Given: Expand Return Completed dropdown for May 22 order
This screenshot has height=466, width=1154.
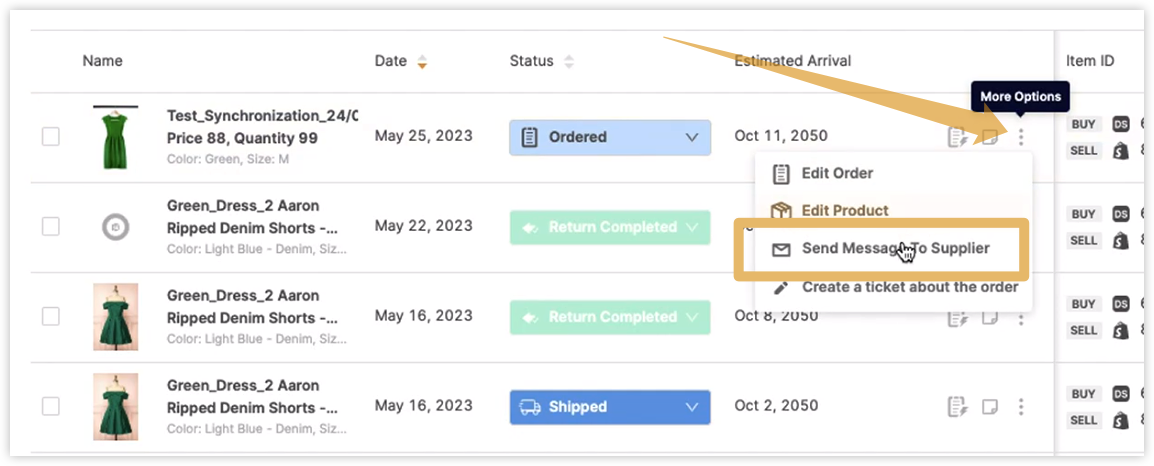Looking at the screenshot, I should [x=610, y=227].
